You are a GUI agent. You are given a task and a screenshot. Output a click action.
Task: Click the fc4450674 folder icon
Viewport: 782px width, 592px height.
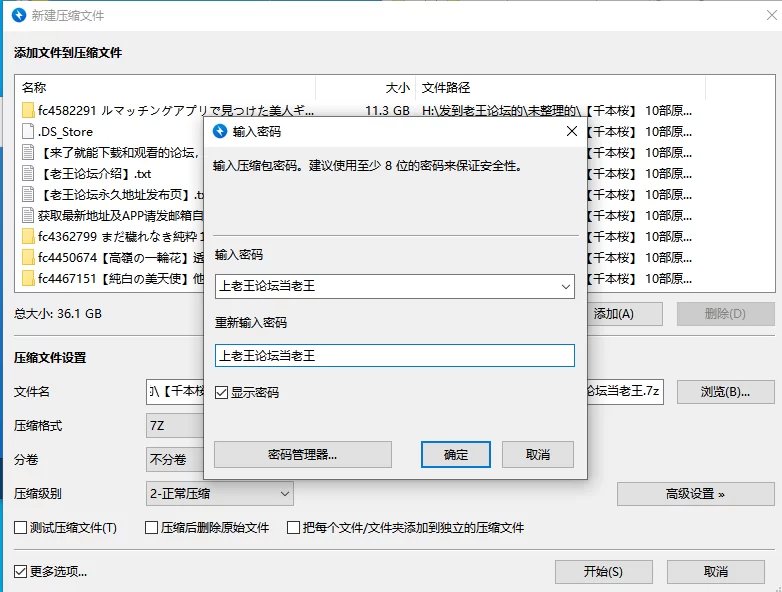pos(28,257)
